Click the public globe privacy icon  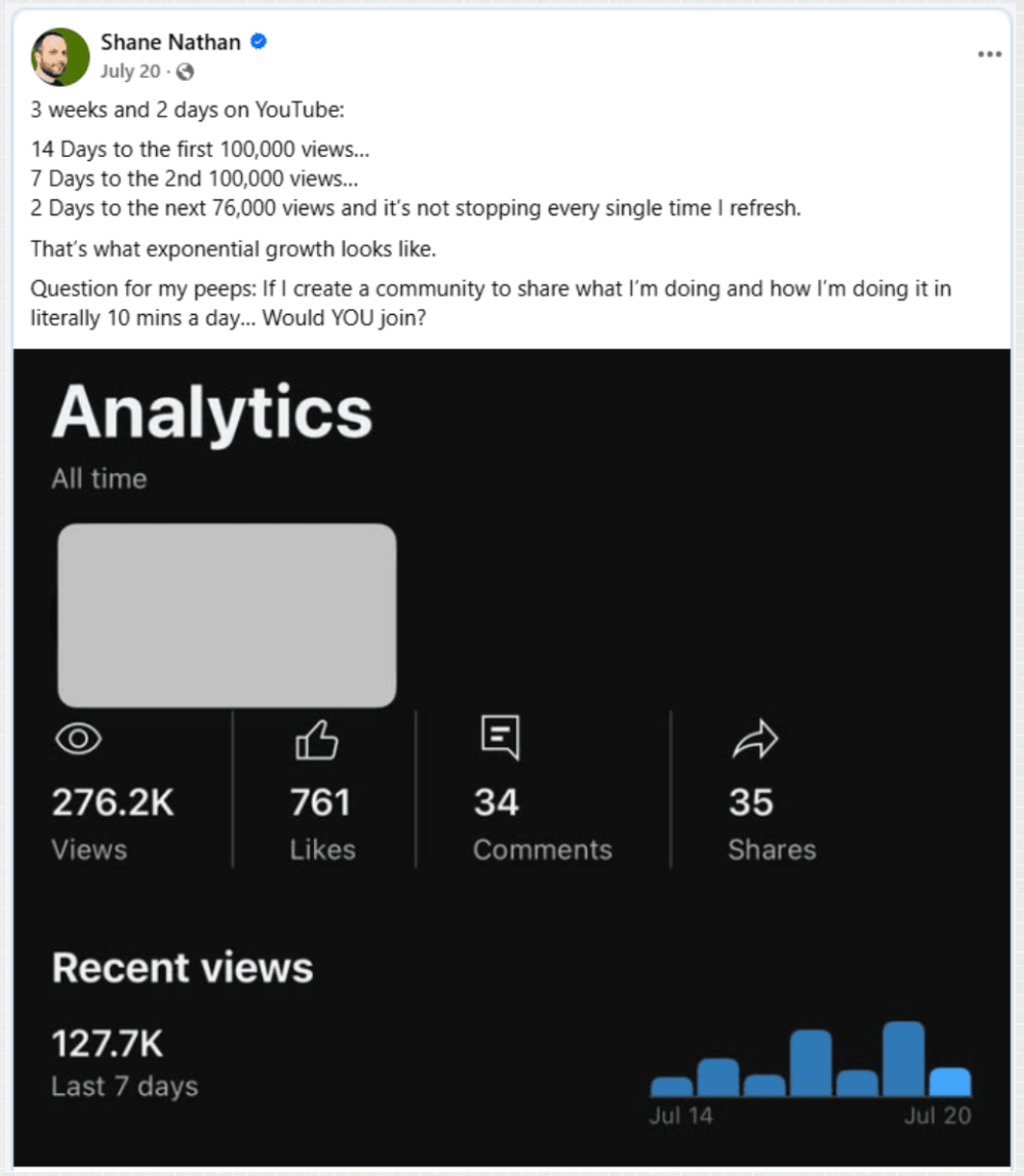coord(186,71)
